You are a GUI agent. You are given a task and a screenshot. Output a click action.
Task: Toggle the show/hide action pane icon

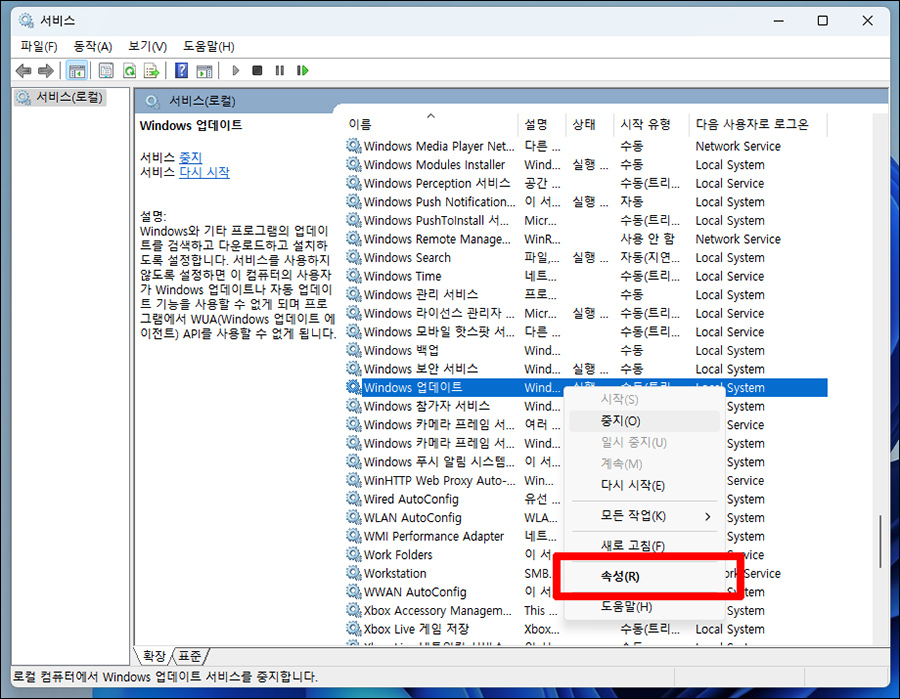pyautogui.click(x=204, y=71)
